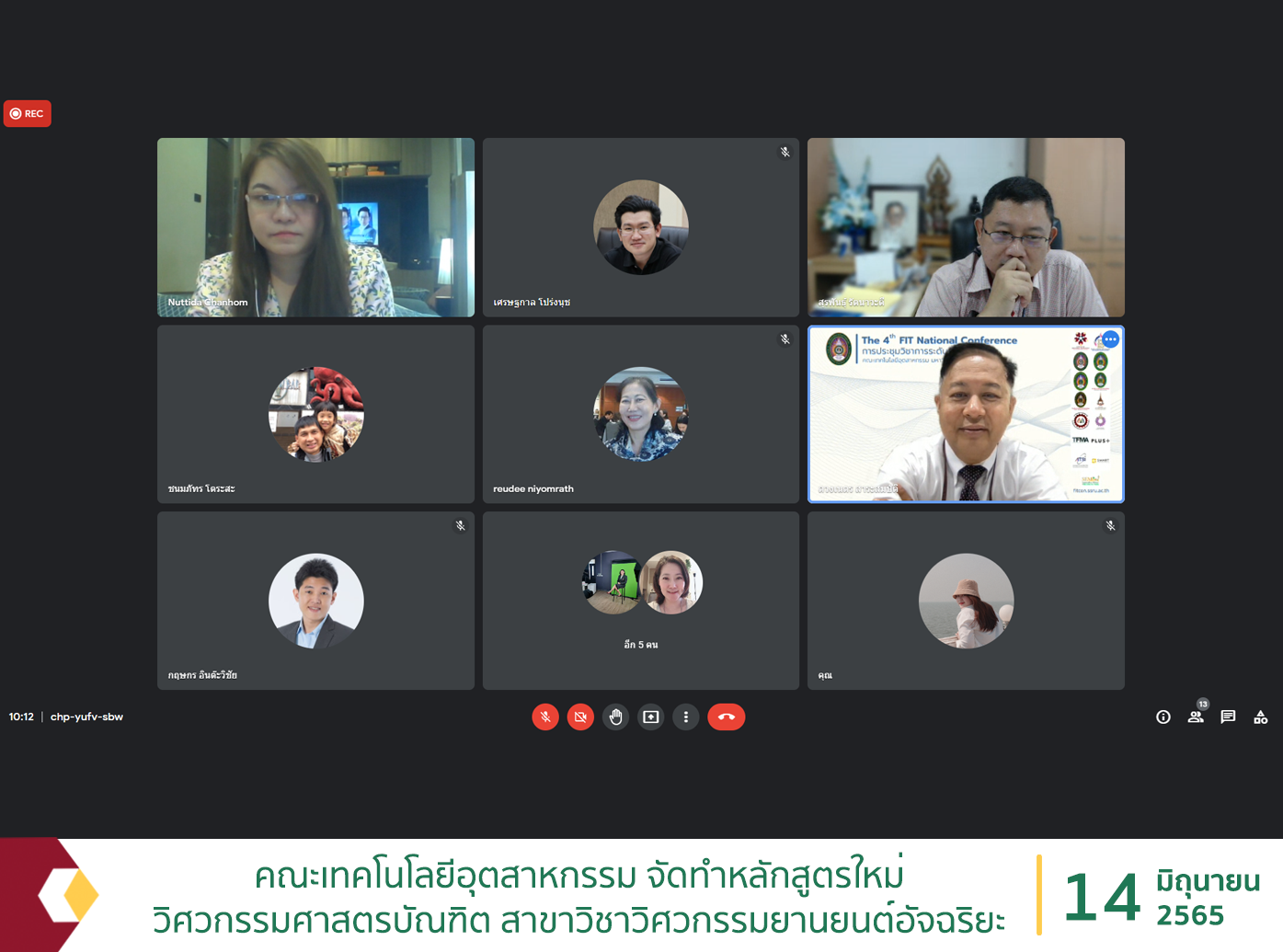
Task: Click the muted mic icon on bottom-left tile
Action: click(x=461, y=526)
